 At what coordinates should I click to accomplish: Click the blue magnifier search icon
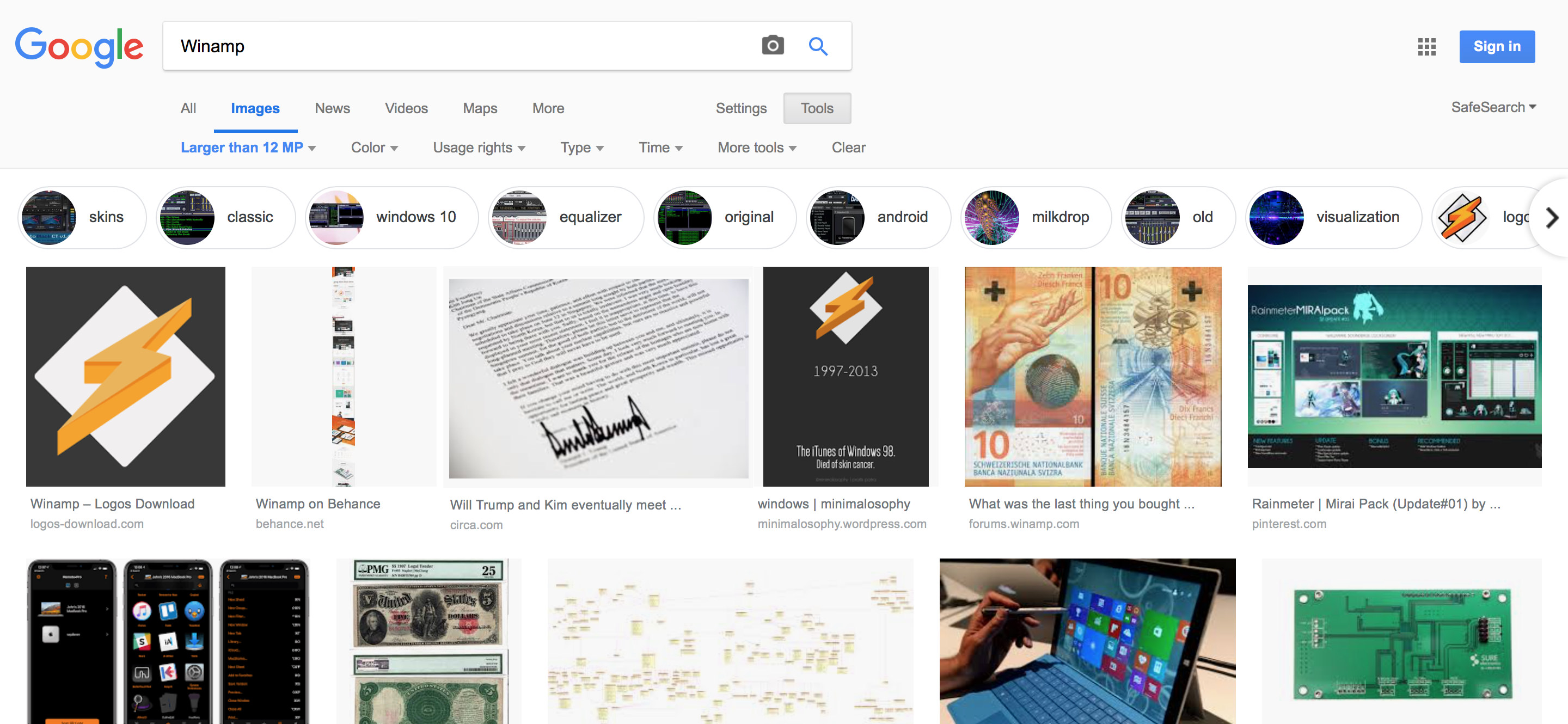[817, 46]
